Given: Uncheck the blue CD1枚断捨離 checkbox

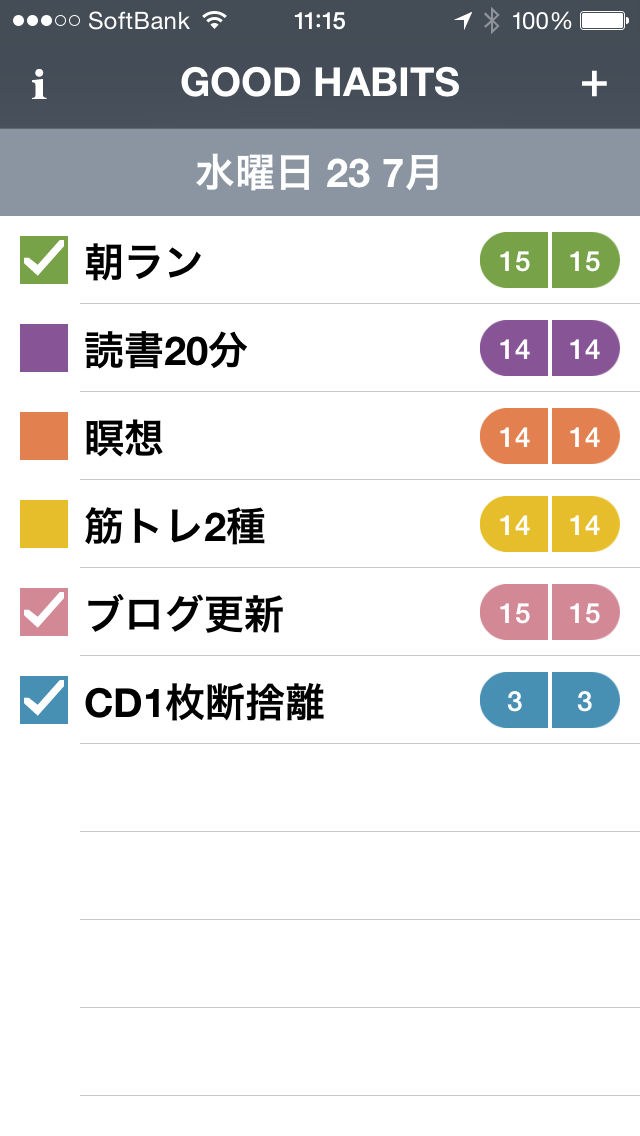Looking at the screenshot, I should (x=44, y=700).
